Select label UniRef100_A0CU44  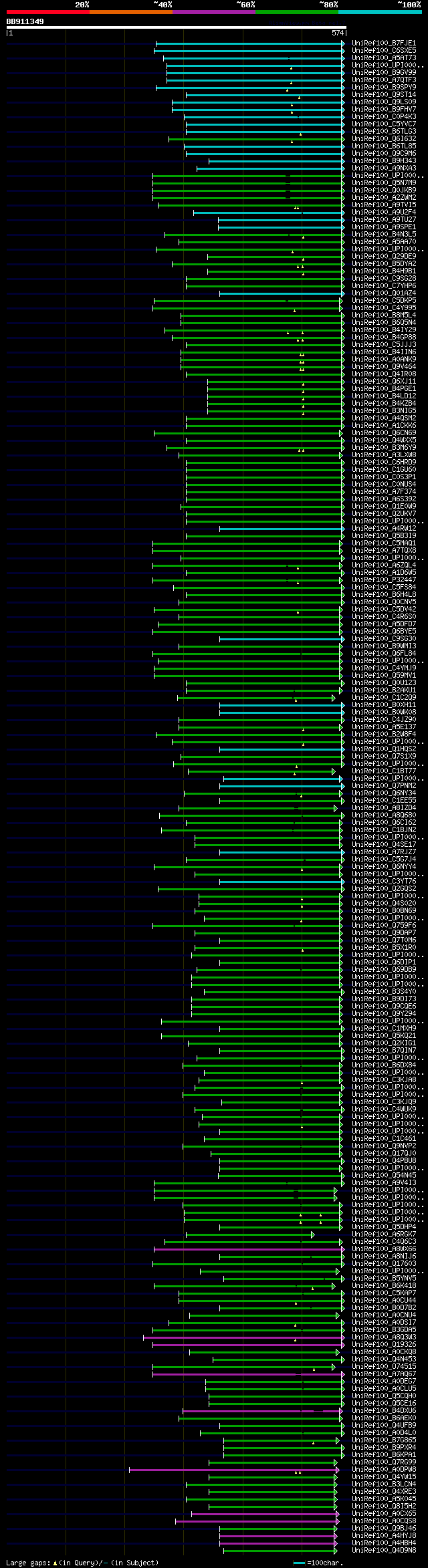tap(384, 1300)
